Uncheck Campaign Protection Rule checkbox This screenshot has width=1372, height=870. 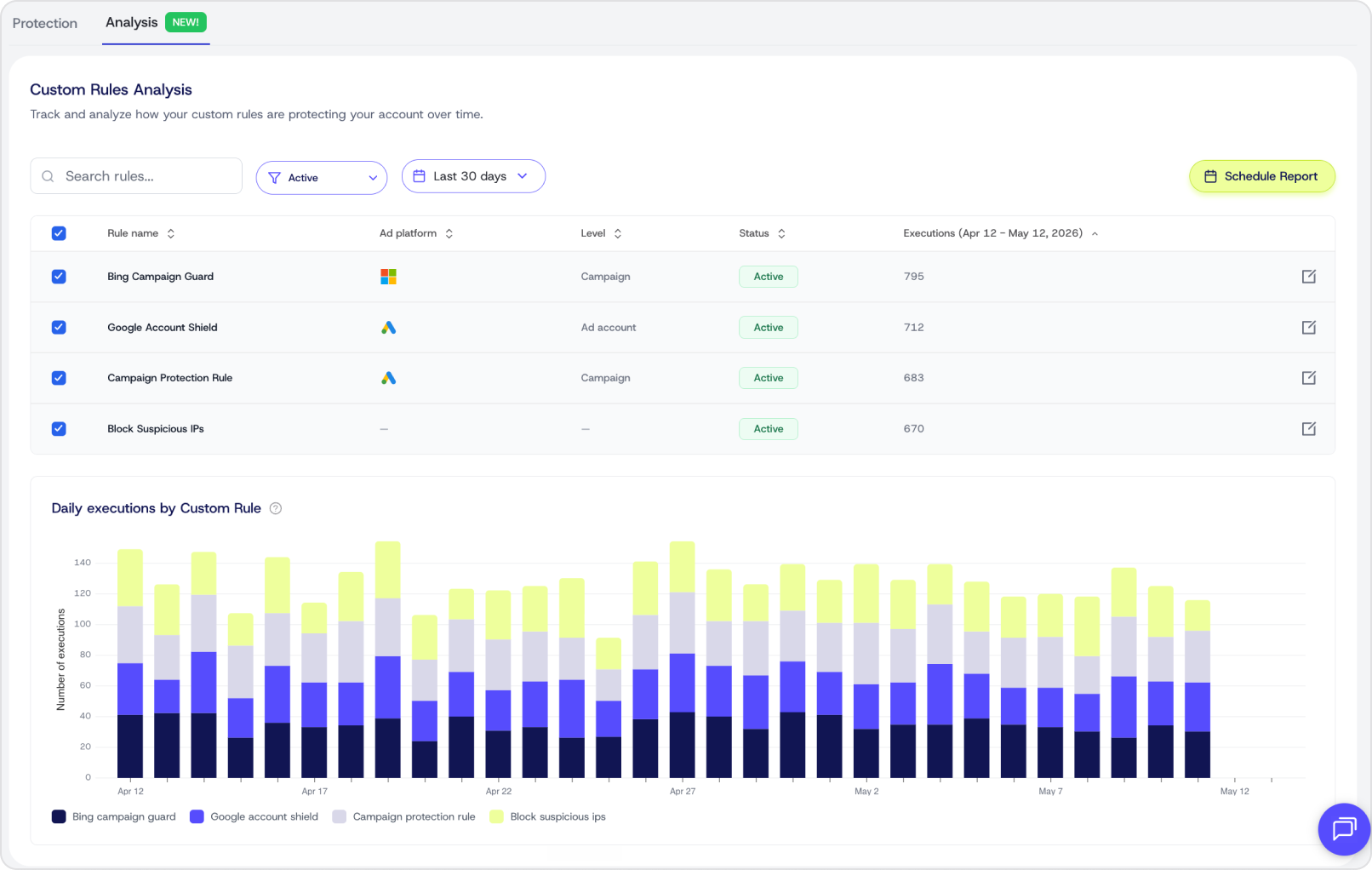(59, 378)
